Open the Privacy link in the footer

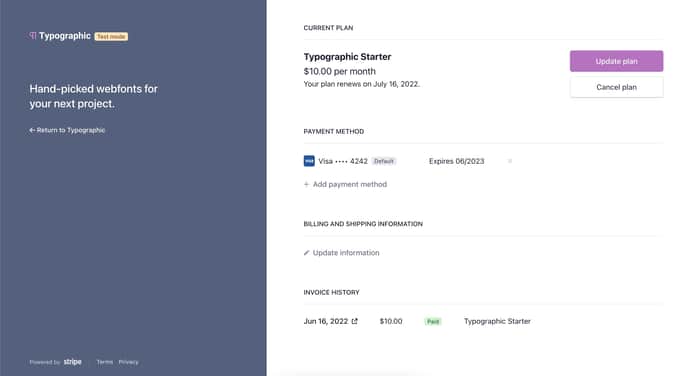pos(129,362)
